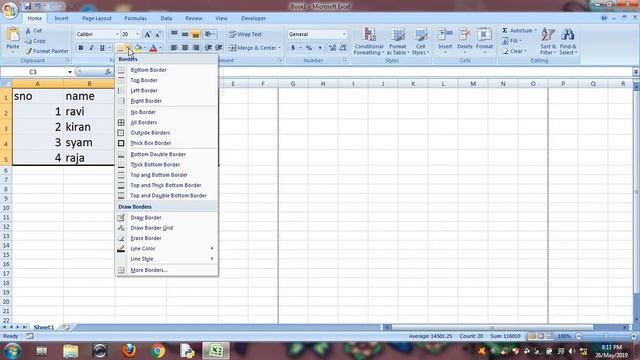The image size is (640, 360).
Task: Select the Sheet1 worksheet tab
Action: click(x=44, y=327)
